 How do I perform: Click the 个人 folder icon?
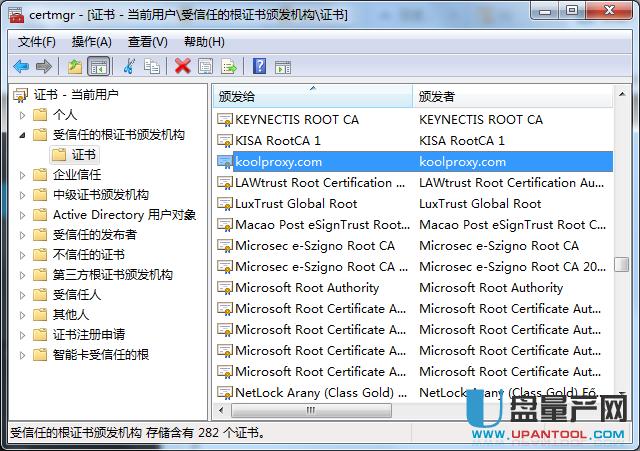[x=40, y=115]
